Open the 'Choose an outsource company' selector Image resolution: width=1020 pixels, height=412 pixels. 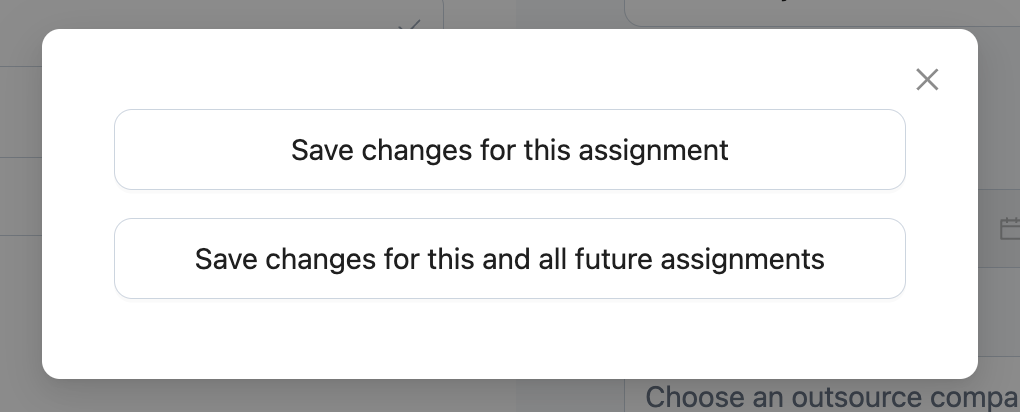click(x=830, y=397)
